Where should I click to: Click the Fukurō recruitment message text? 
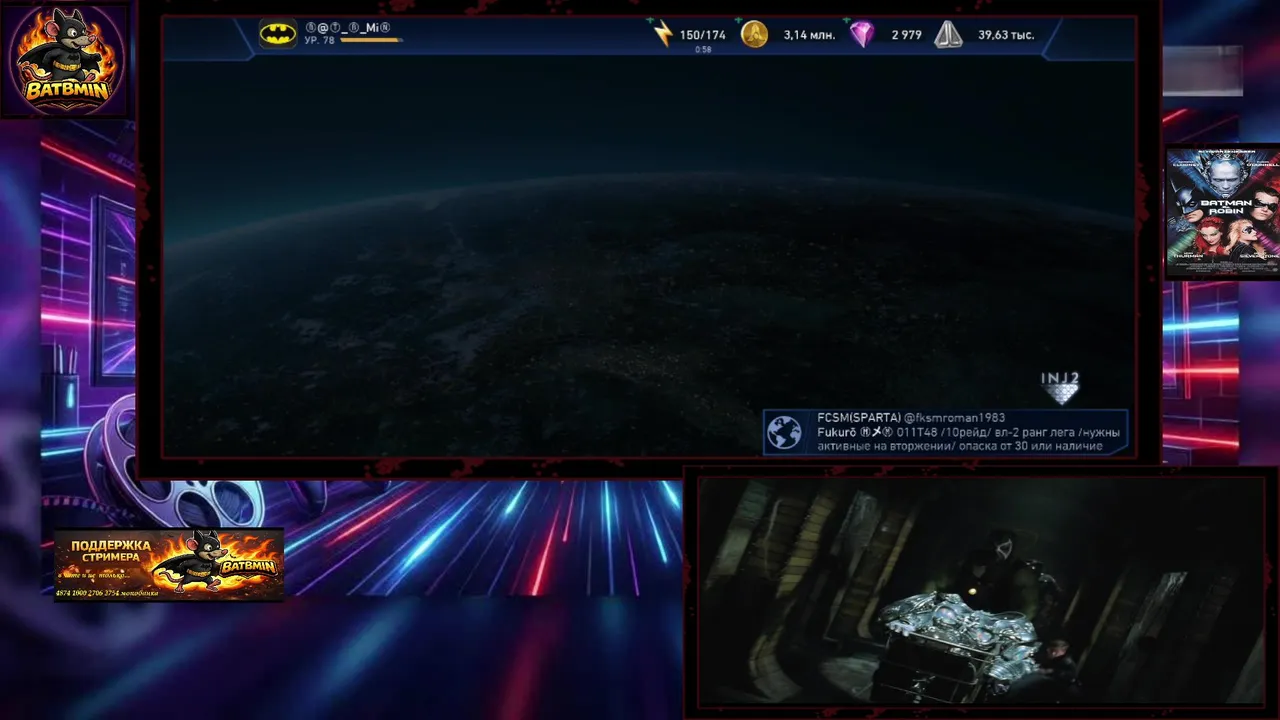click(969, 439)
